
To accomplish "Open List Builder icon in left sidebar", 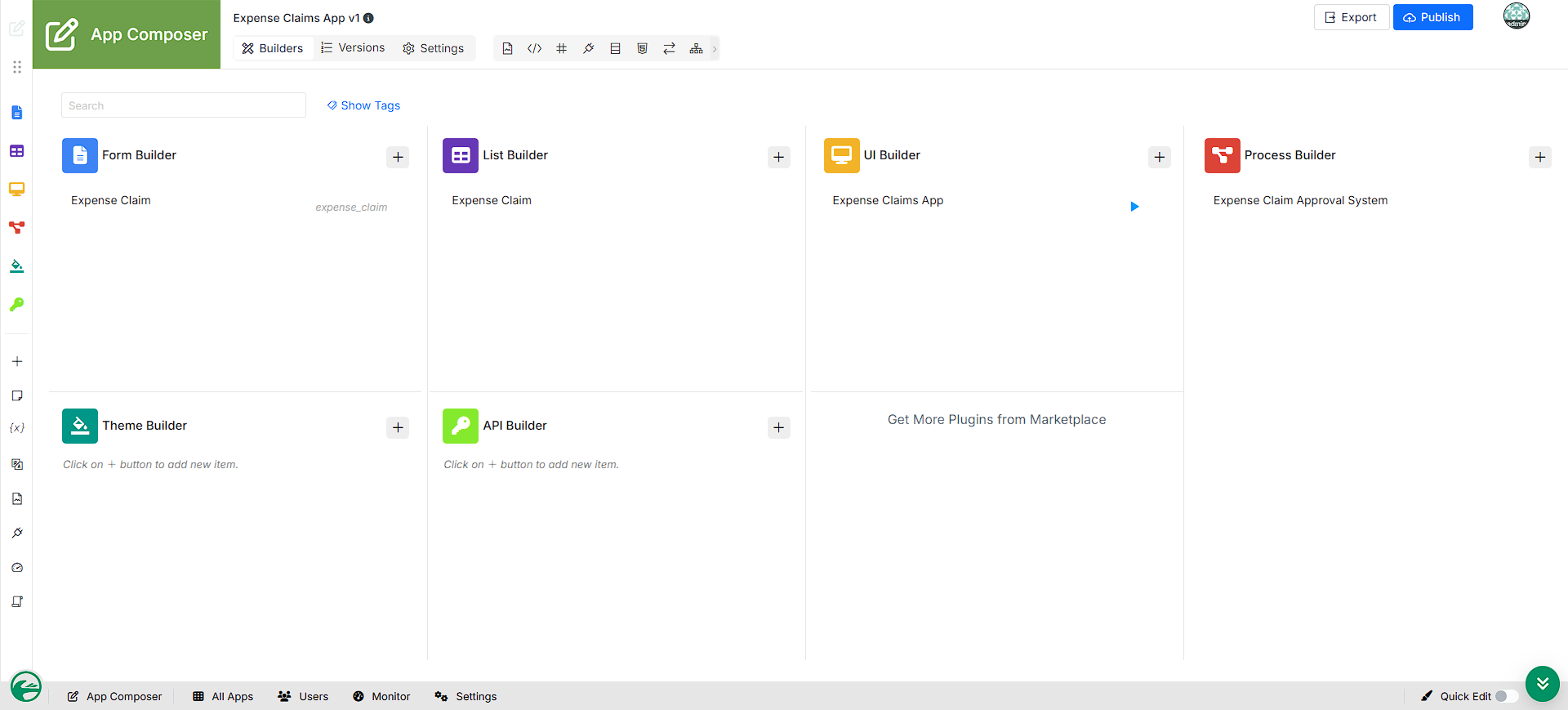I will (16, 151).
